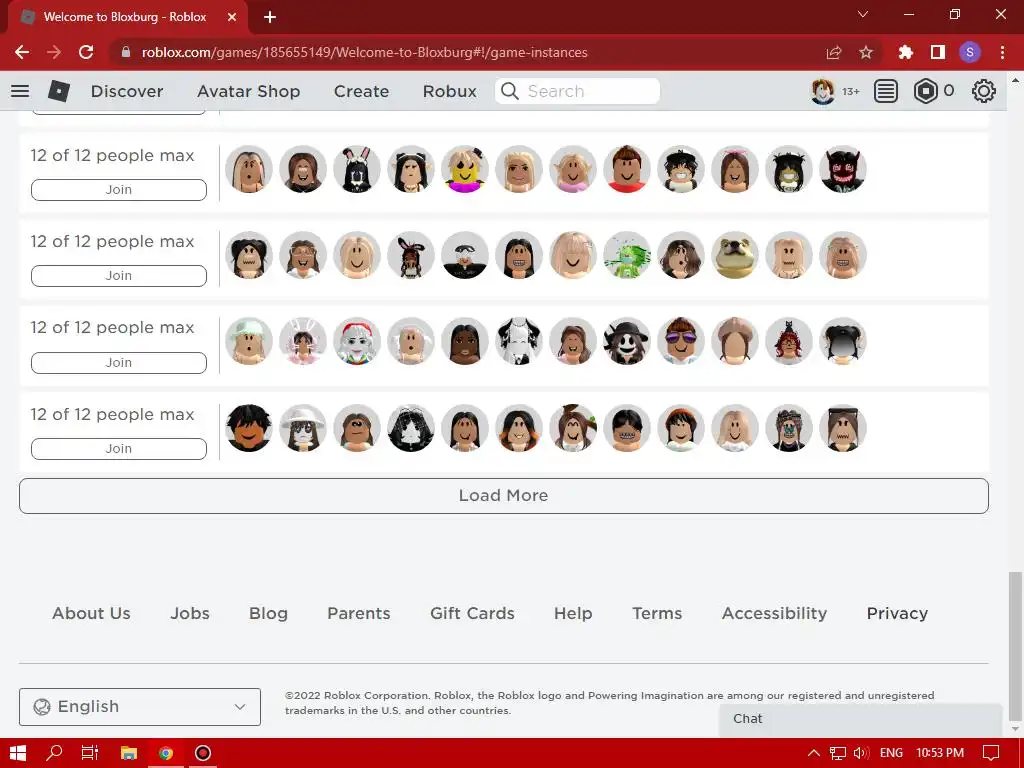Viewport: 1024px width, 768px height.
Task: Click the Roblox logo home icon
Action: tap(59, 91)
